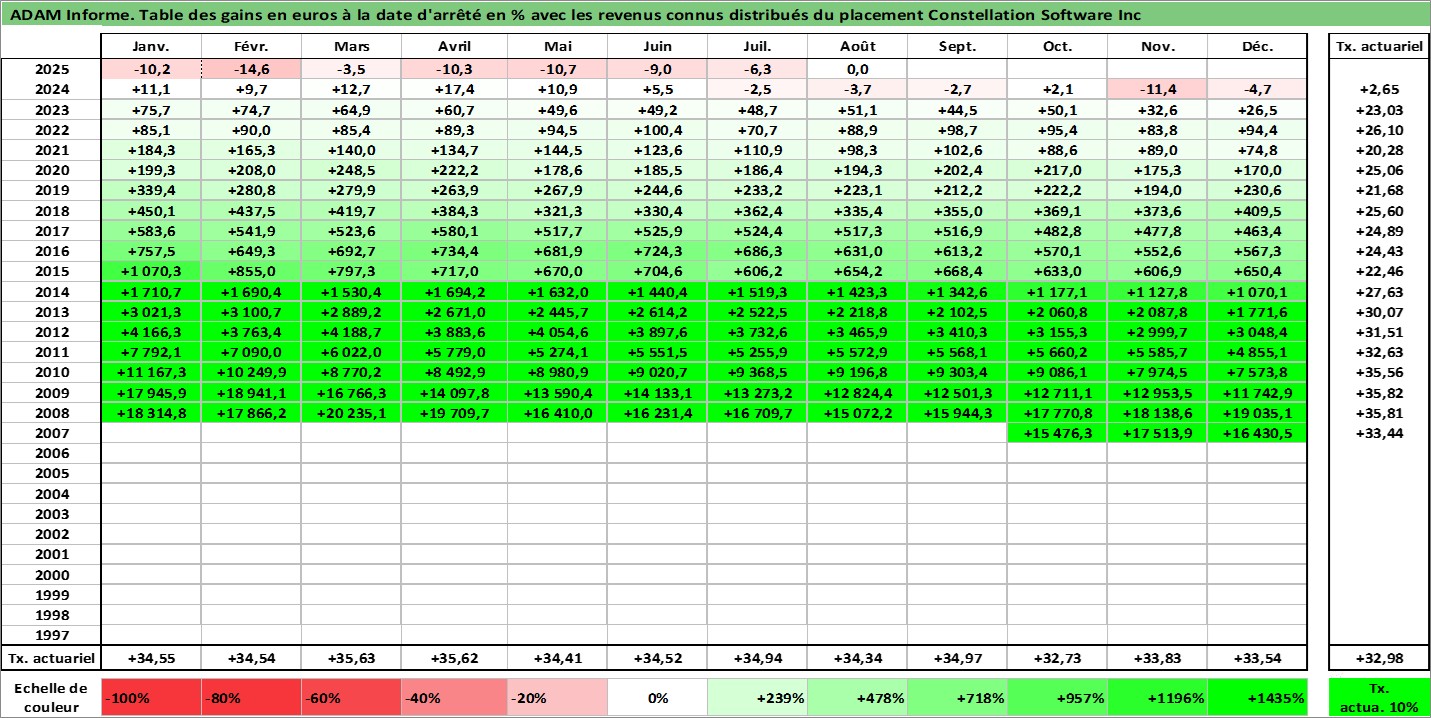Click the 1997 row label
1431x718 pixels.
pos(51,635)
